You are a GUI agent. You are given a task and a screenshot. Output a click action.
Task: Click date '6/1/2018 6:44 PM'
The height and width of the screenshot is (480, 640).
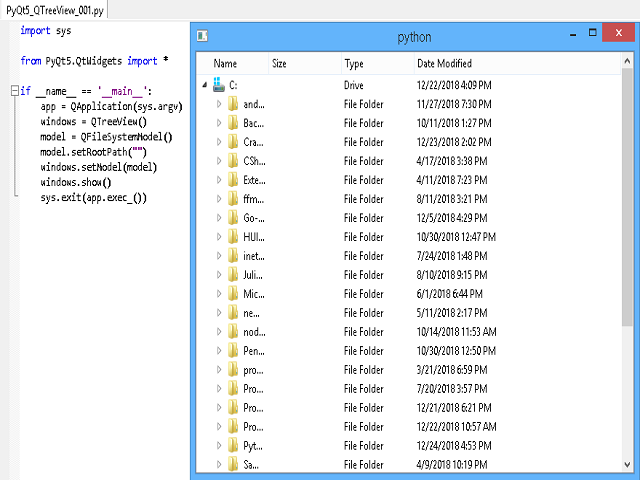[x=449, y=294]
